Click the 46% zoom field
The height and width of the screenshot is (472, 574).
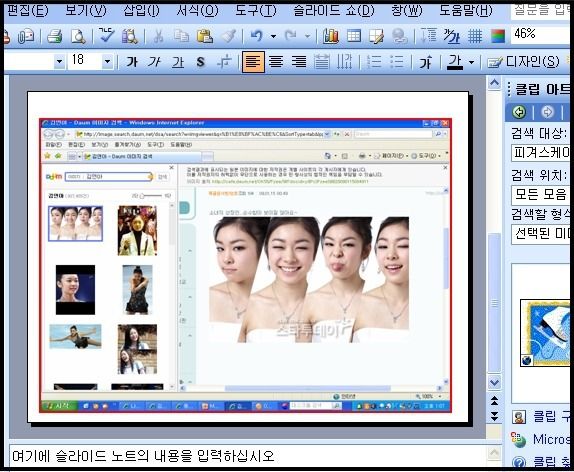point(540,35)
